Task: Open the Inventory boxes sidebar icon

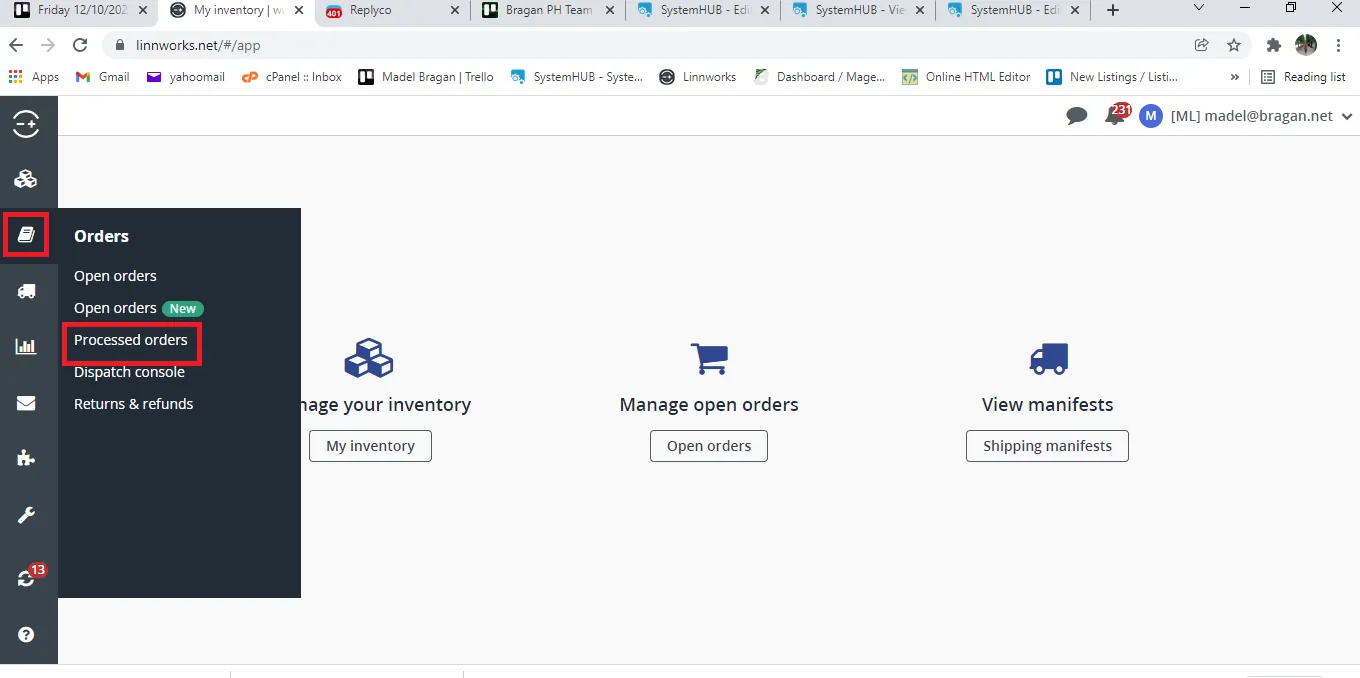Action: click(26, 179)
